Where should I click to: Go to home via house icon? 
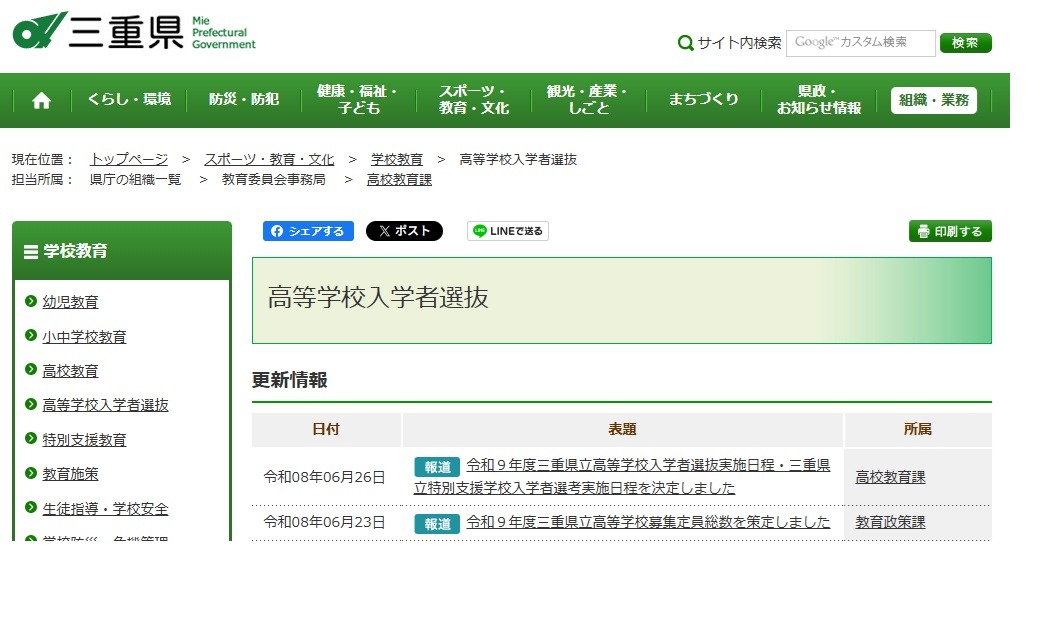pyautogui.click(x=41, y=100)
